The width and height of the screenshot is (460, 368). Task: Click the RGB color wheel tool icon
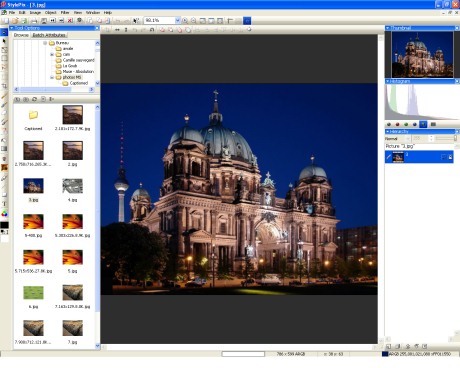click(x=4, y=214)
